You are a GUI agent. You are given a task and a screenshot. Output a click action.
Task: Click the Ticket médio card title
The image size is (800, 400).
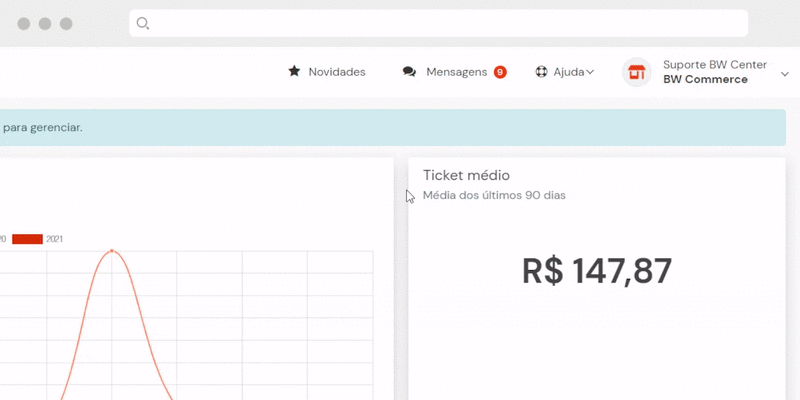coord(466,176)
